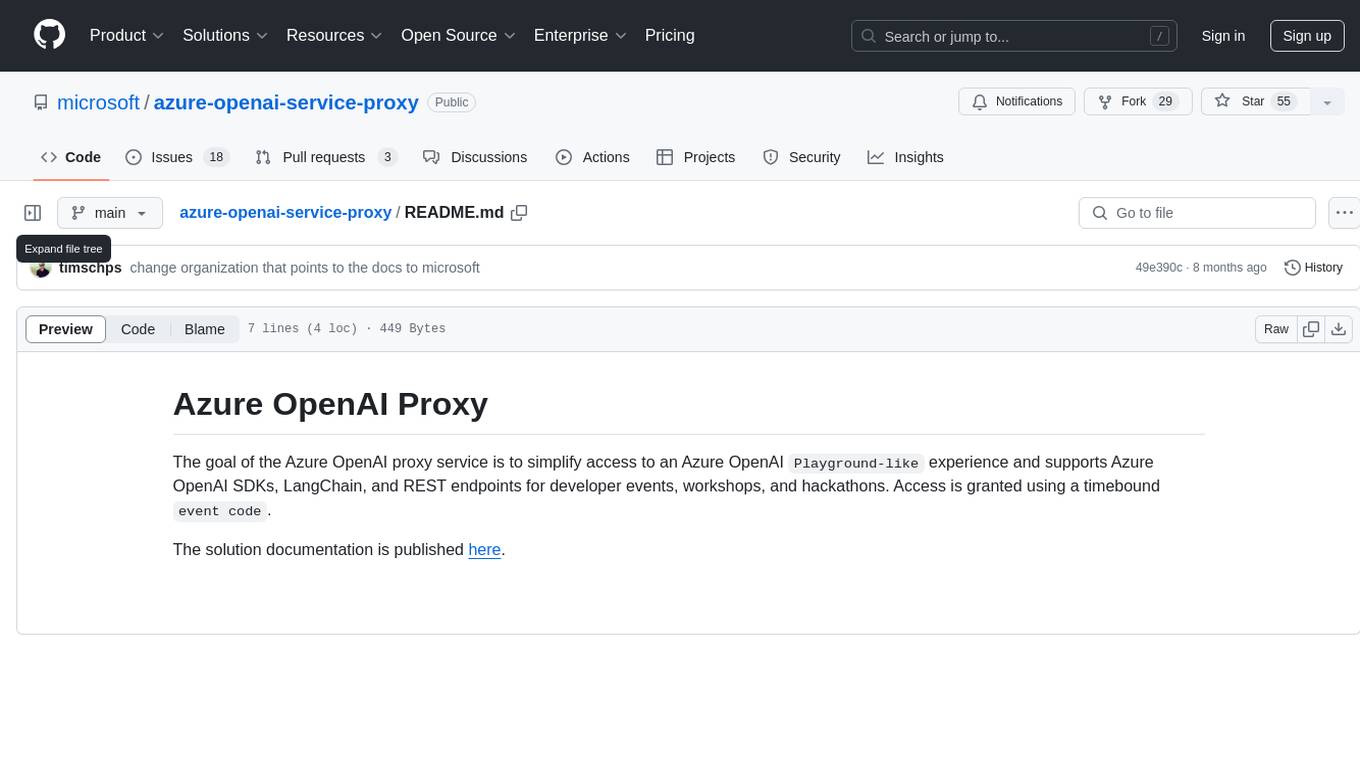Focus the Go to file input
Screen dimensions: 1360x764
[1197, 213]
